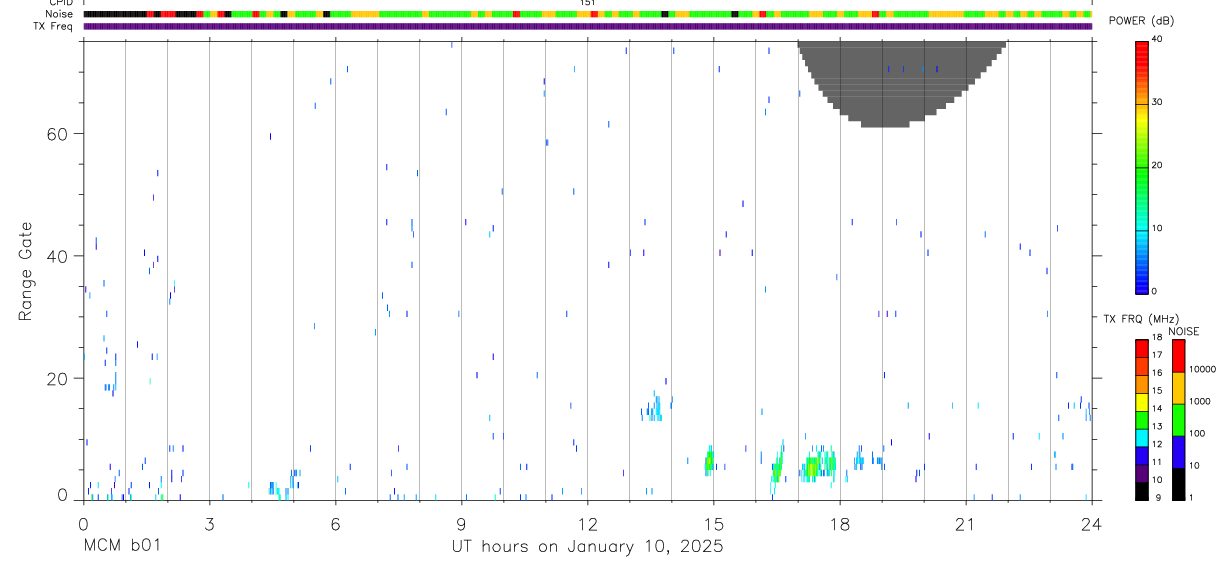The image size is (1228, 567).
Task: Click the "6" tick on the UT hours axis
Action: (x=335, y=524)
